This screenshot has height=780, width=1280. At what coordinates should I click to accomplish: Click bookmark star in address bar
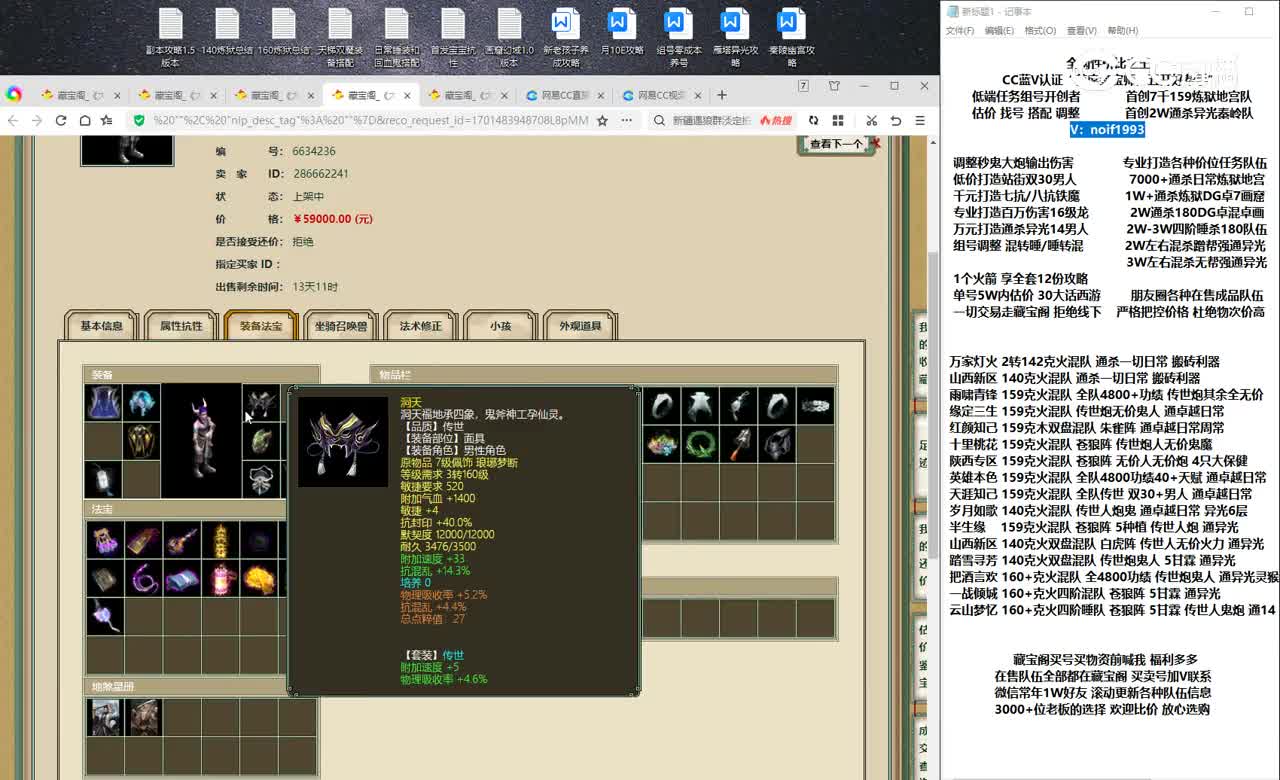click(602, 120)
